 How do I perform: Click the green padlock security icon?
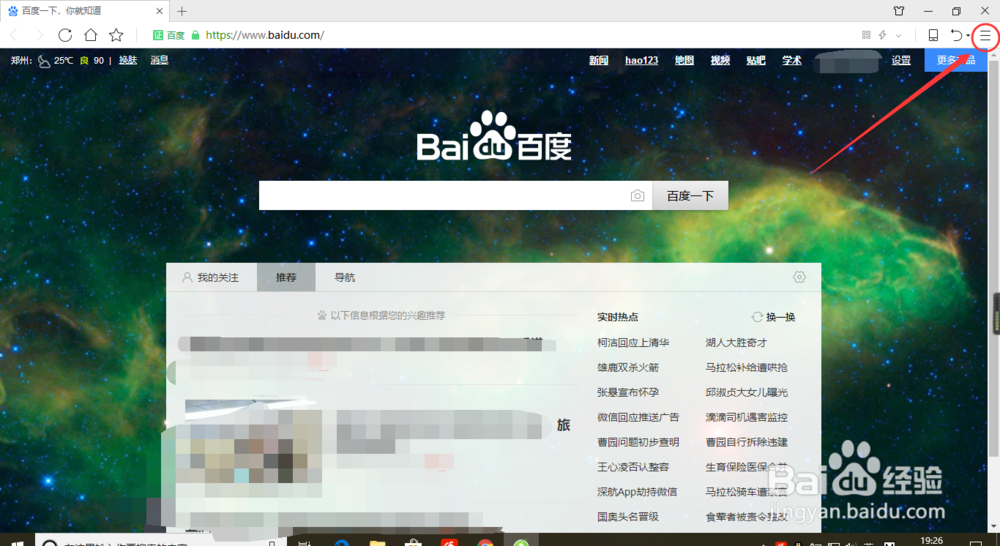(196, 35)
